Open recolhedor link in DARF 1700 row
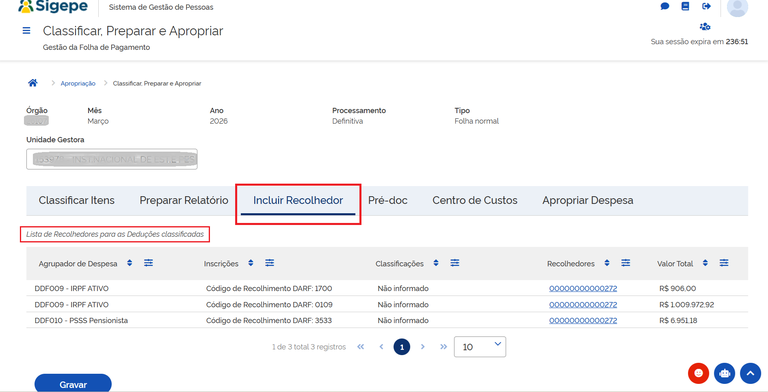768x392 pixels. (x=583, y=289)
